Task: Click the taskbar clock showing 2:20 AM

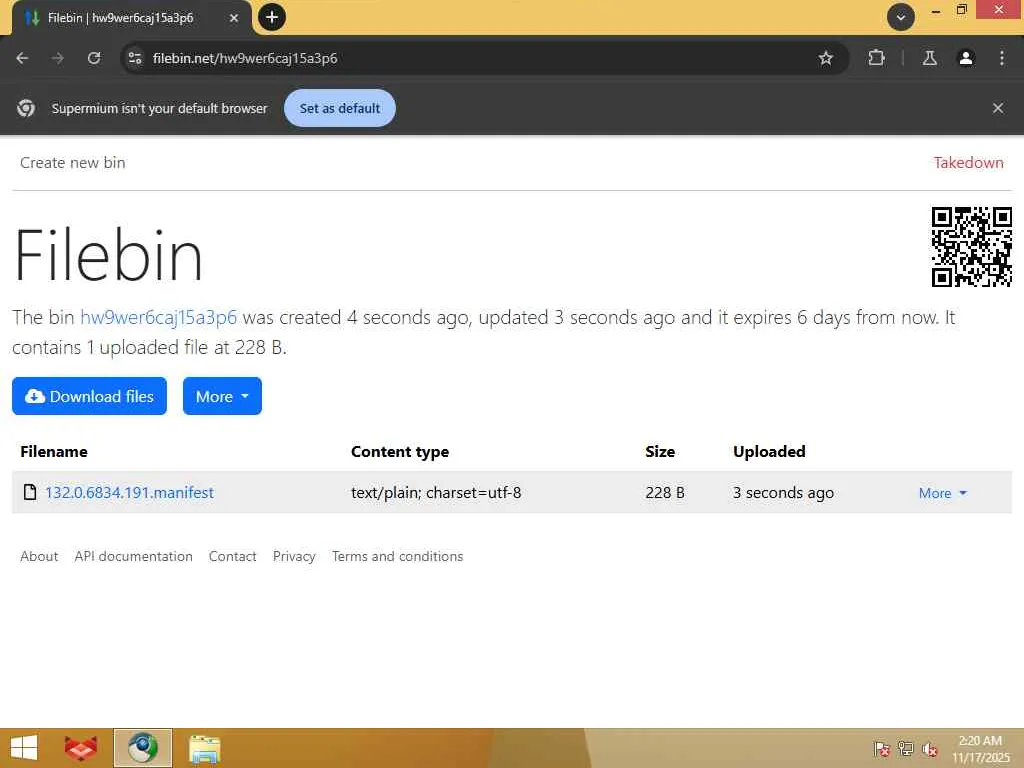Action: pyautogui.click(x=980, y=748)
